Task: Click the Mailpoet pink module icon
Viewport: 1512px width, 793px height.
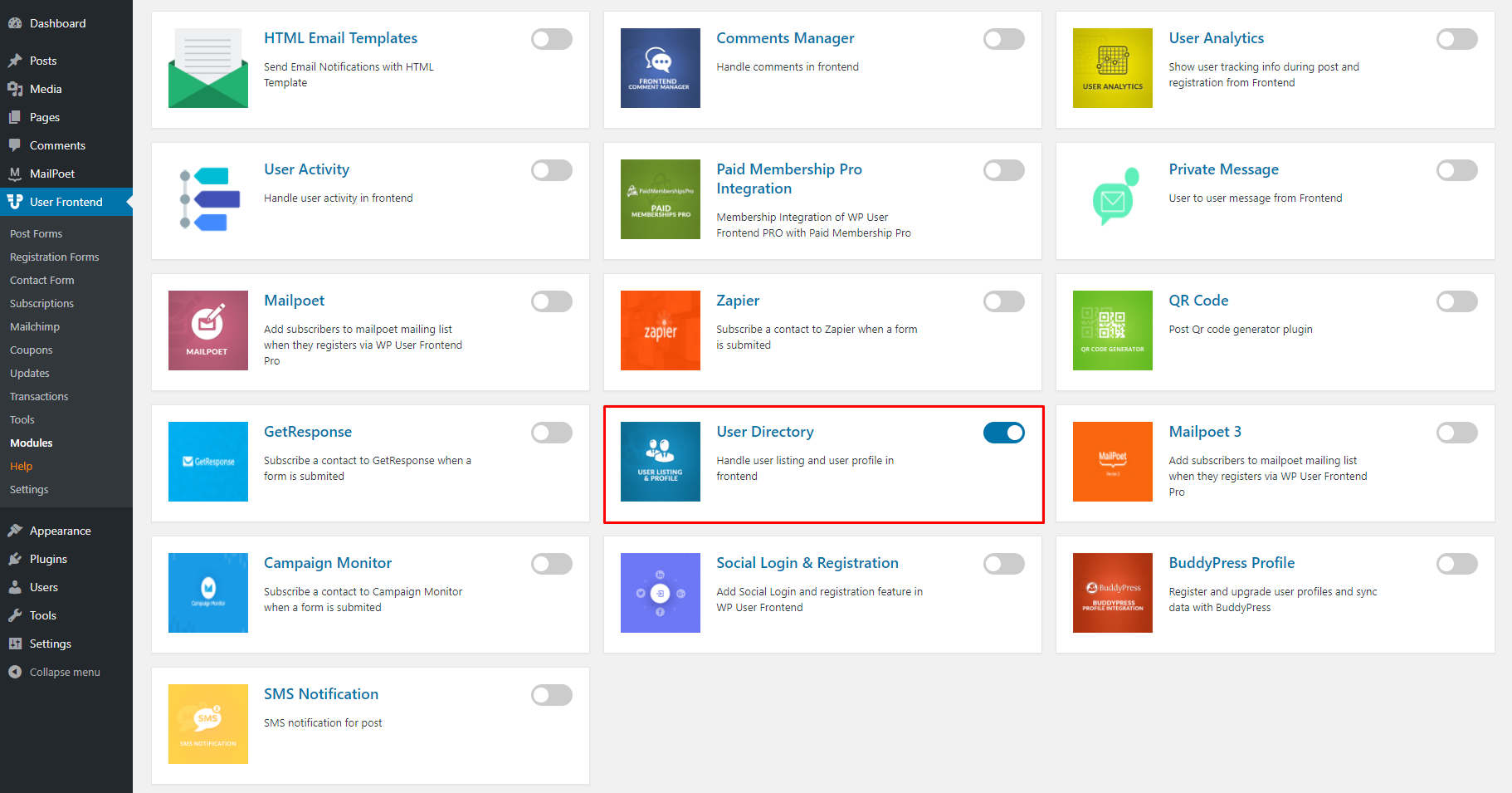Action: coord(208,330)
